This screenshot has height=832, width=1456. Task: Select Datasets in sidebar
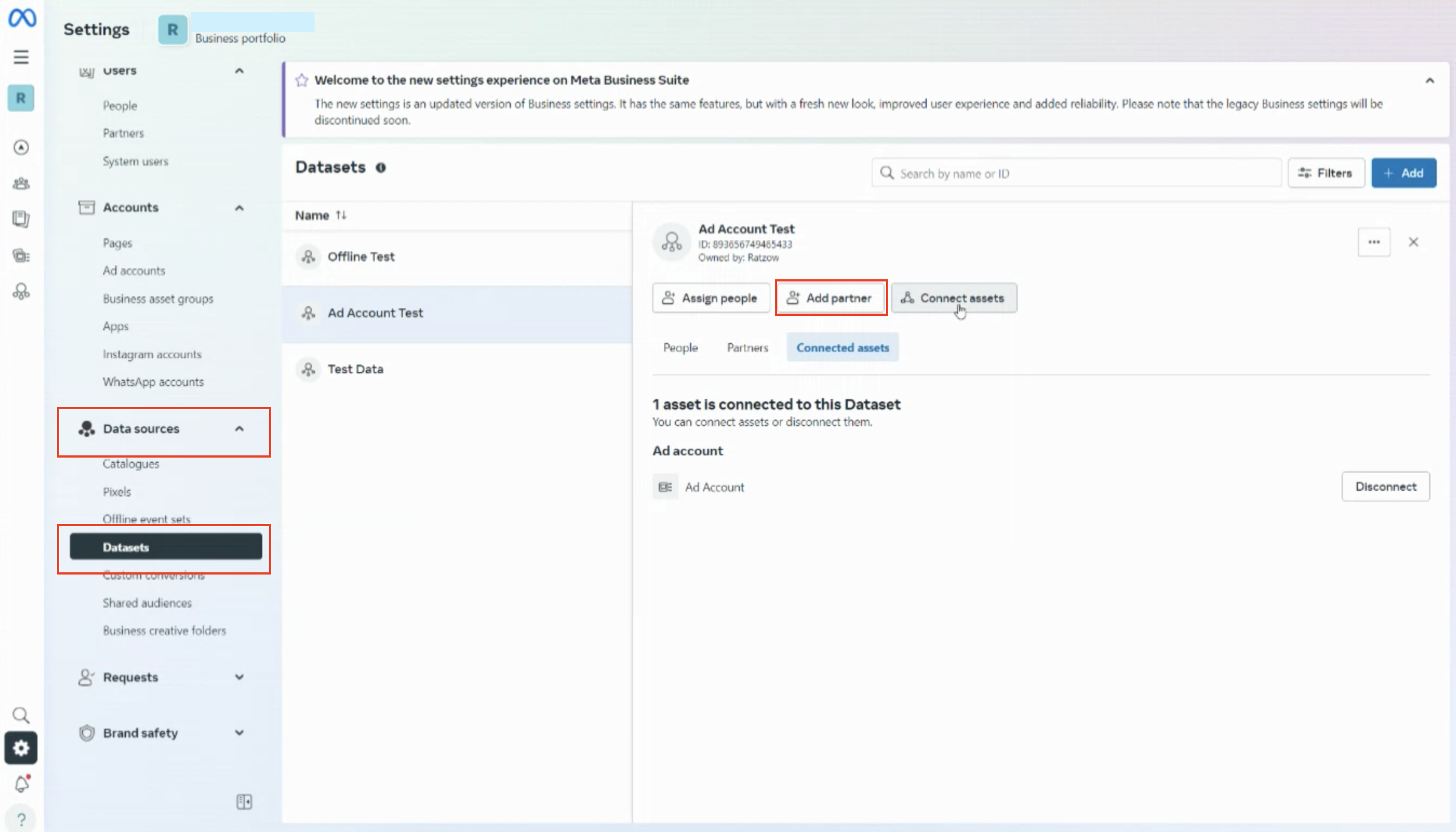(166, 547)
